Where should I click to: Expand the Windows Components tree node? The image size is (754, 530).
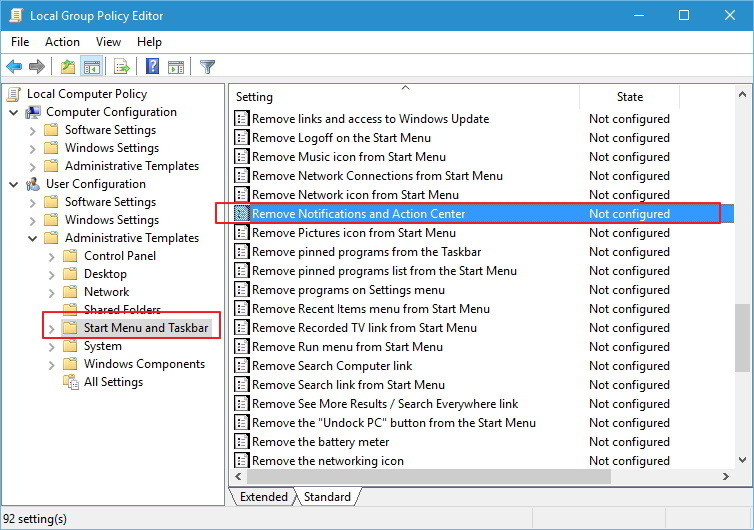(x=51, y=366)
